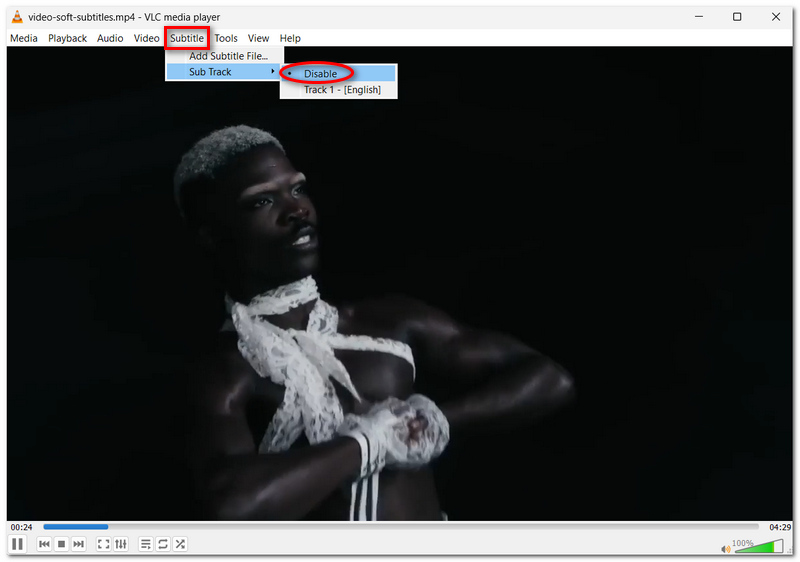Click total duration 04:29 label
This screenshot has width=800, height=562.
pos(780,527)
